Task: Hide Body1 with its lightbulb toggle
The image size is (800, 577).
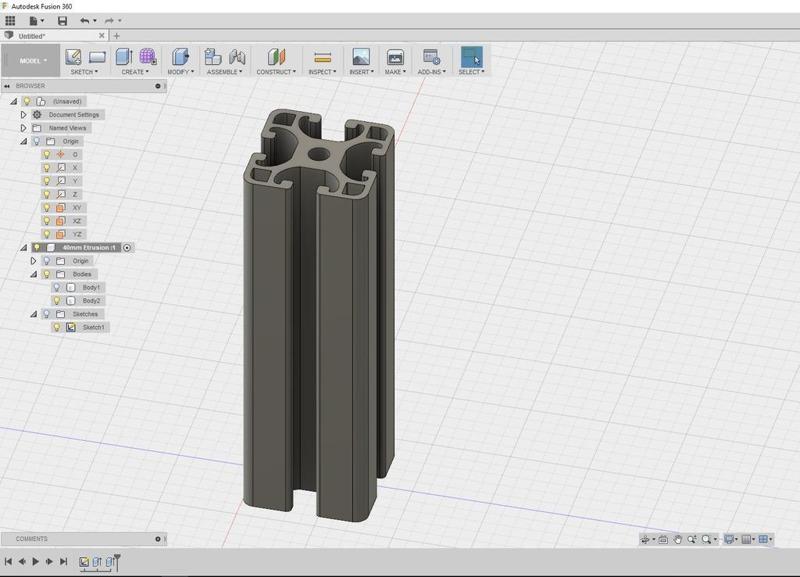Action: tap(57, 285)
